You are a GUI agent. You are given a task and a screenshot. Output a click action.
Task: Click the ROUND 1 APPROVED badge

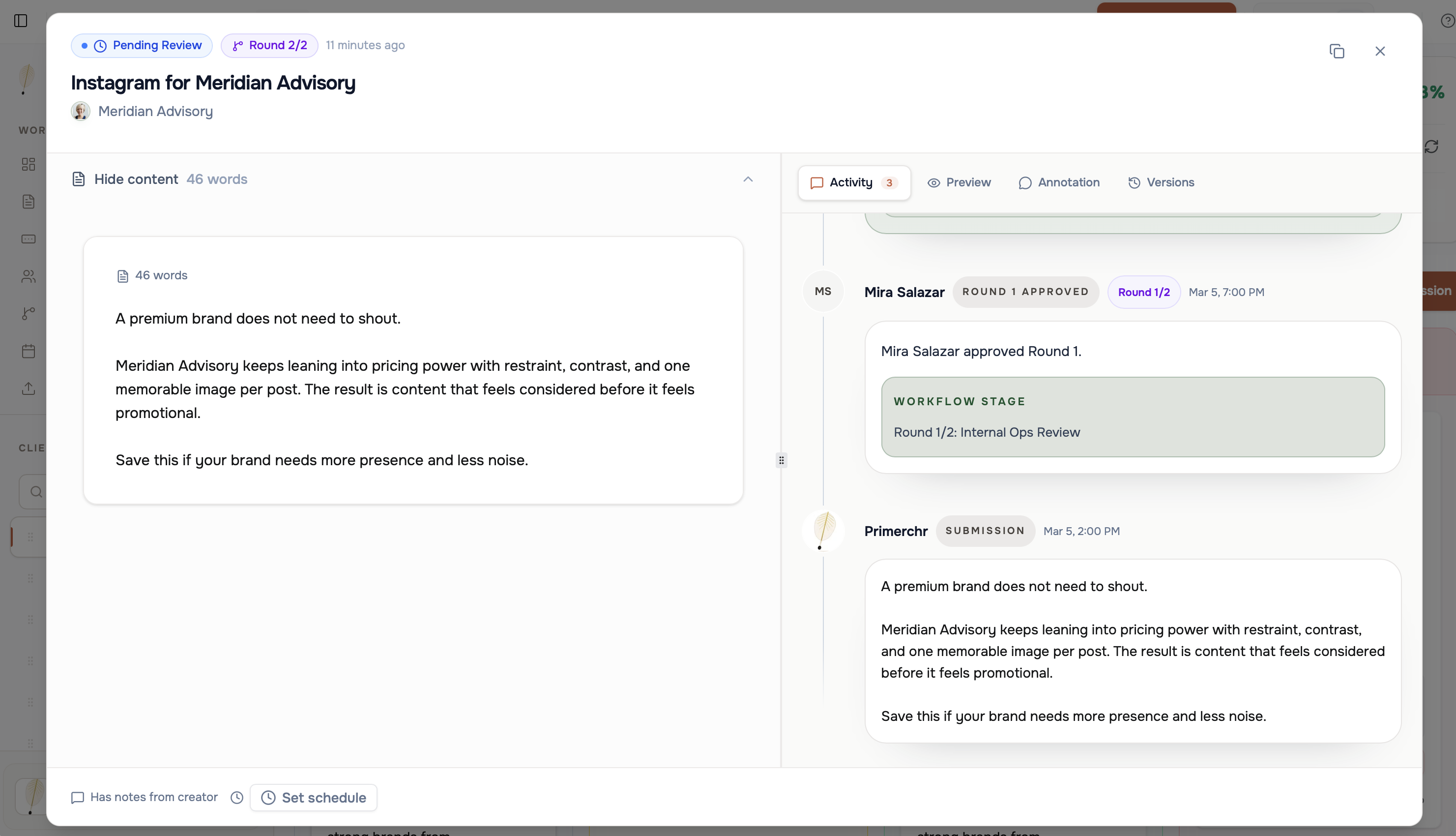pos(1025,292)
